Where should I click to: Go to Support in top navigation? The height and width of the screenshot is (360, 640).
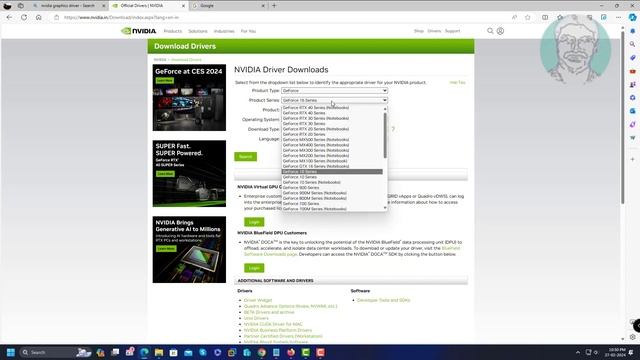click(x=452, y=31)
